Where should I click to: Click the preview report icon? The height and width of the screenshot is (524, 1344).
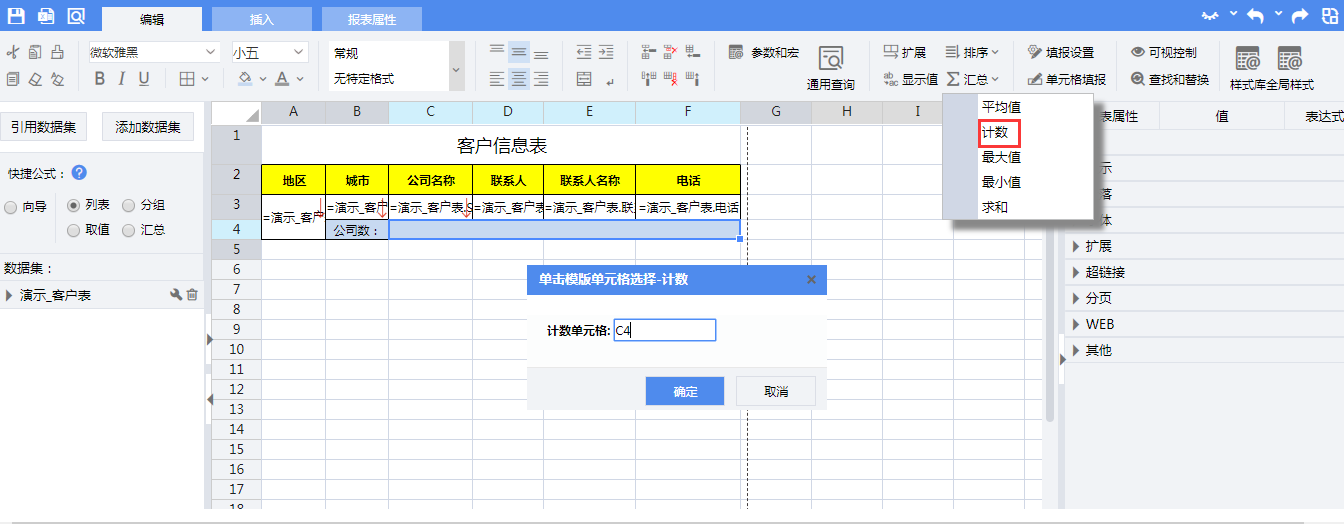click(x=76, y=16)
